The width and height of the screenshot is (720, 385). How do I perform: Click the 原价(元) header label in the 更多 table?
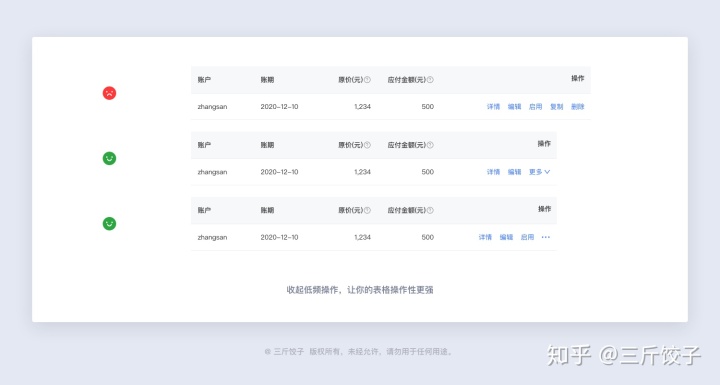pyautogui.click(x=351, y=145)
